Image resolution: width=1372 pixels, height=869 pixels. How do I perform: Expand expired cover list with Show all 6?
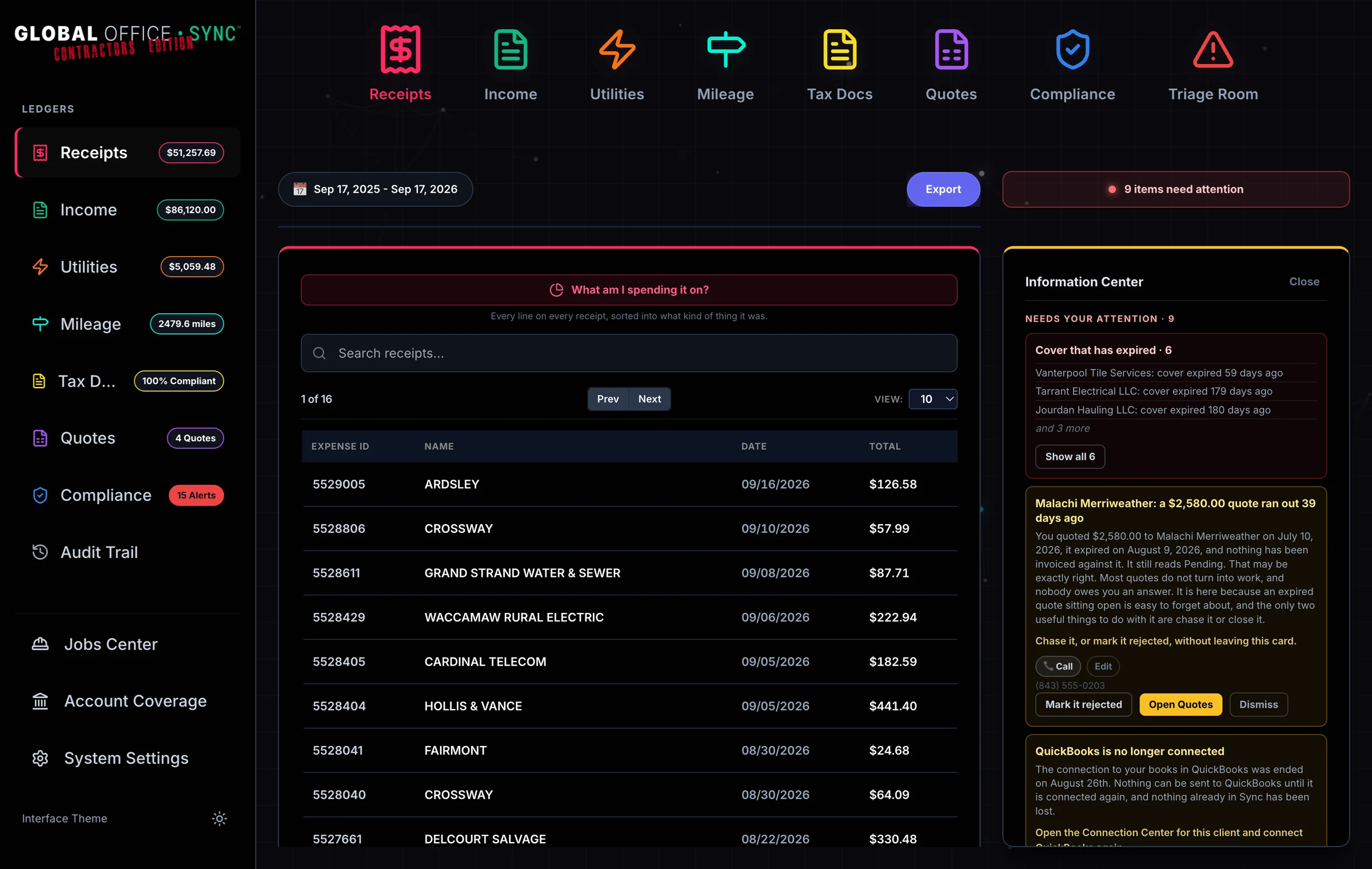point(1070,457)
